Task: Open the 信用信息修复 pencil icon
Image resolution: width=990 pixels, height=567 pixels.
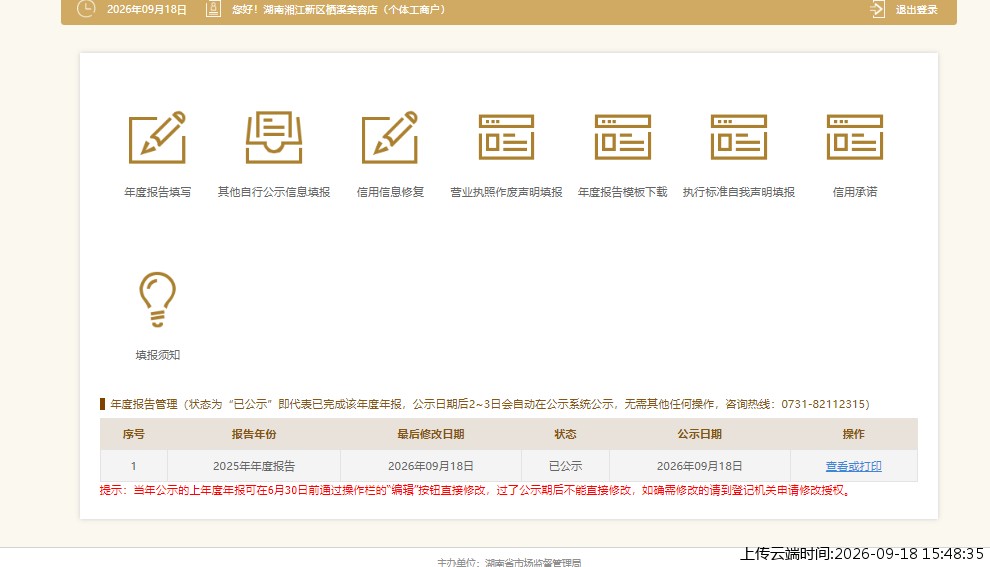Action: [x=390, y=138]
